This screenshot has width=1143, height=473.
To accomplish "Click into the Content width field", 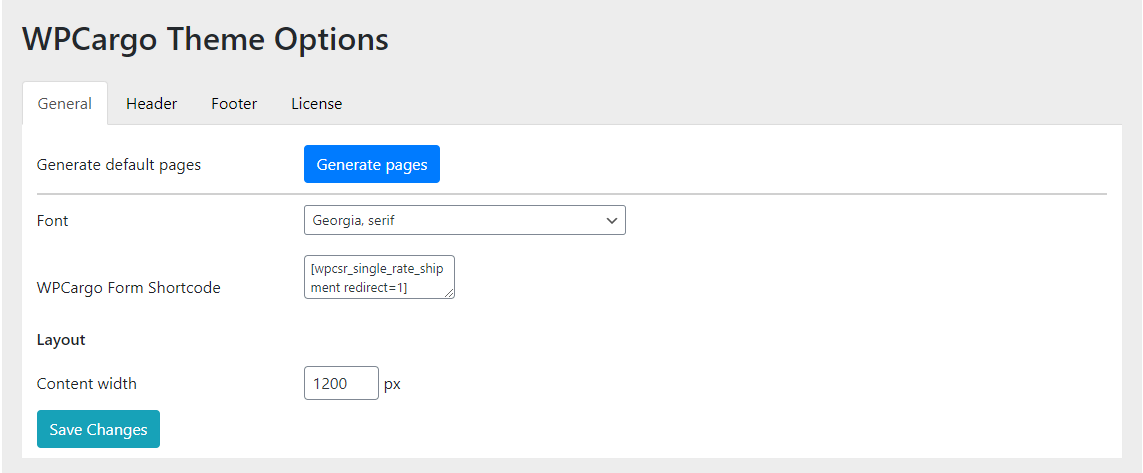I will (x=341, y=383).
